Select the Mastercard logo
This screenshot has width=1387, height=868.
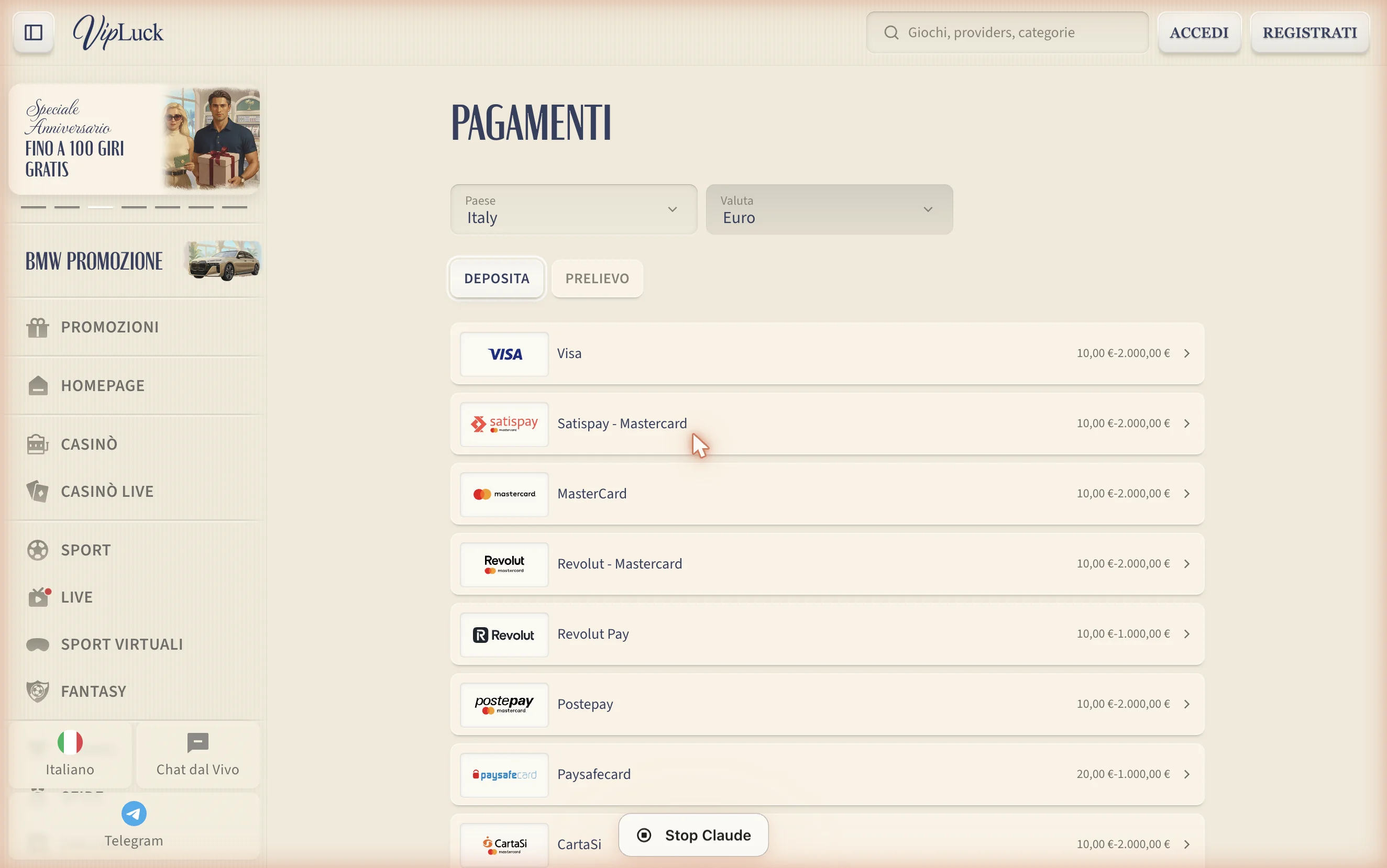point(504,494)
